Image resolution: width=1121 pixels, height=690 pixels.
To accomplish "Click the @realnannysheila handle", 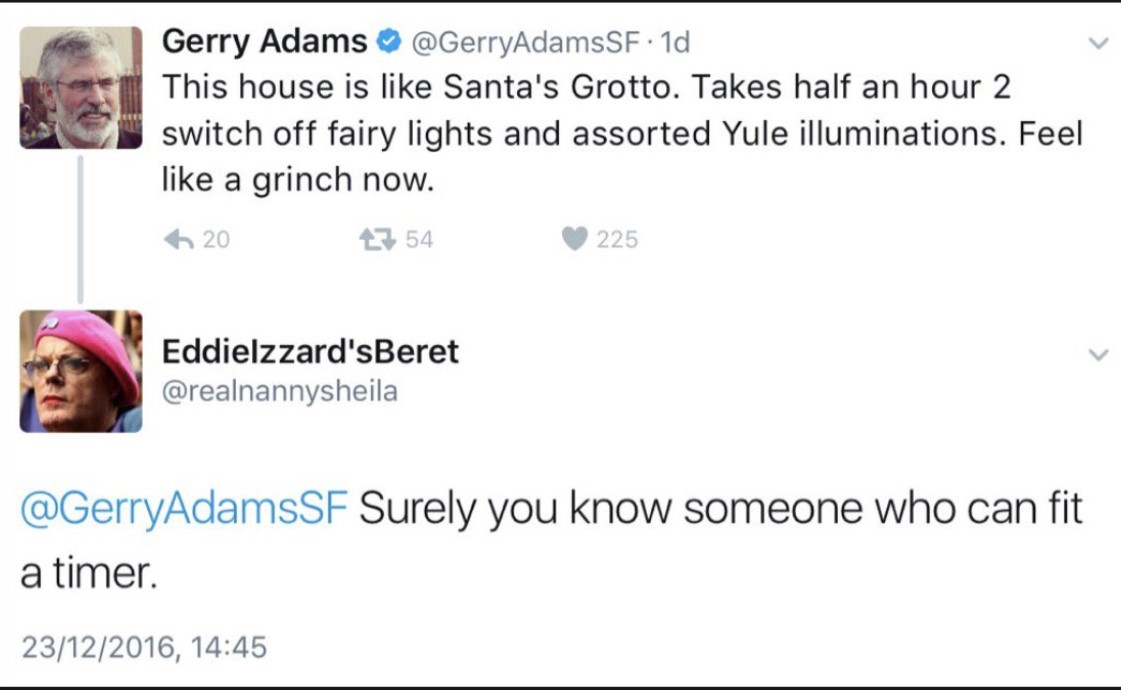I will pyautogui.click(x=279, y=391).
